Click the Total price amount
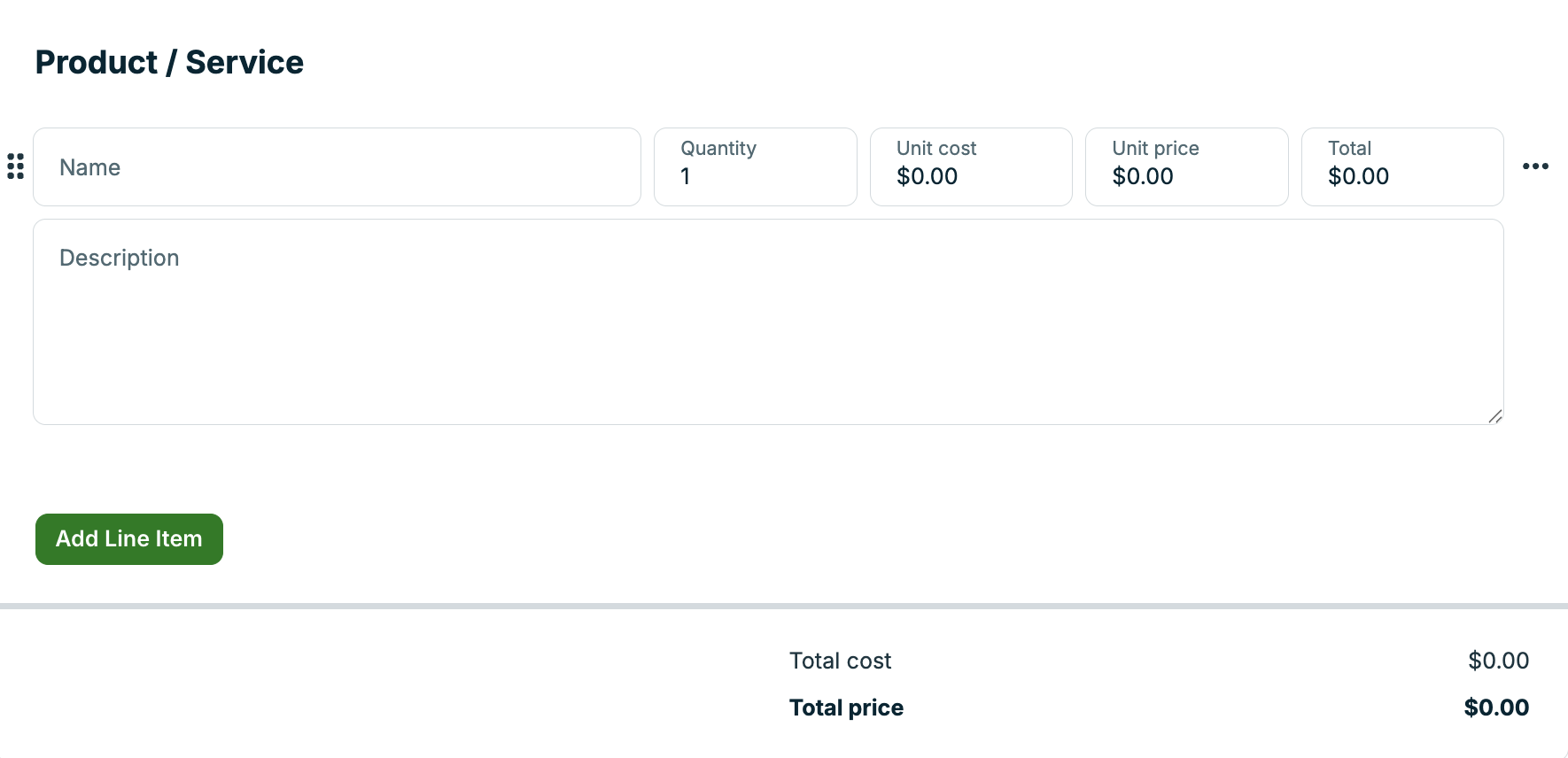This screenshot has width=1568, height=758. coord(1495,707)
